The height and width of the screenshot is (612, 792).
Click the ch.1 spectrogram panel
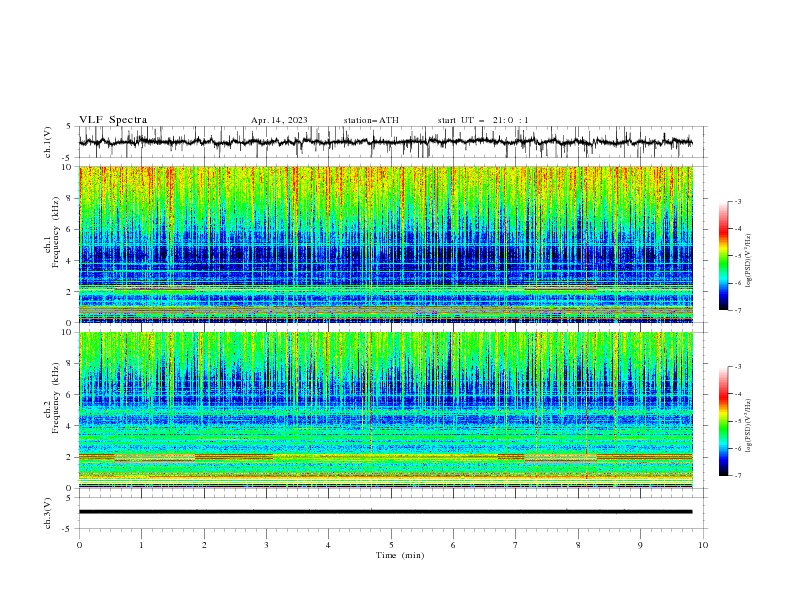pyautogui.click(x=385, y=244)
